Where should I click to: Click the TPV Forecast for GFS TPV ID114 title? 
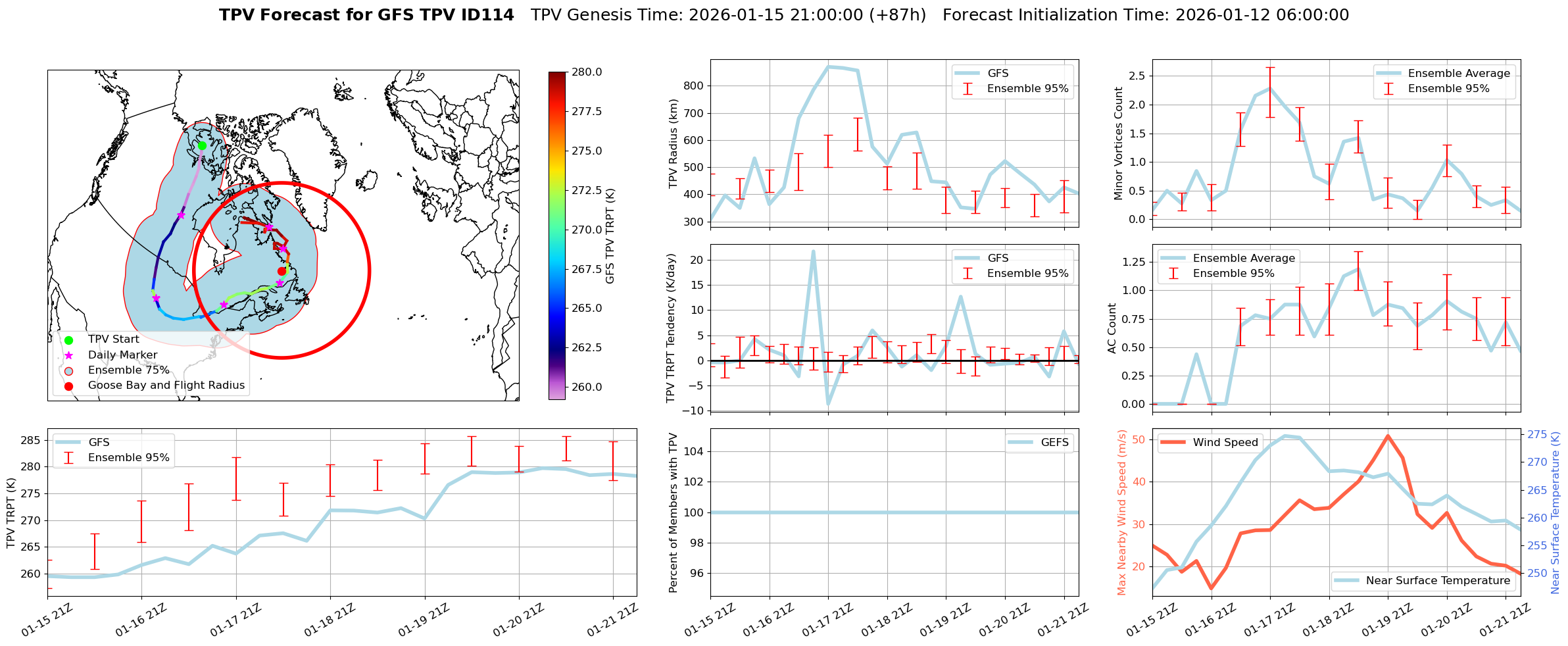[x=366, y=15]
